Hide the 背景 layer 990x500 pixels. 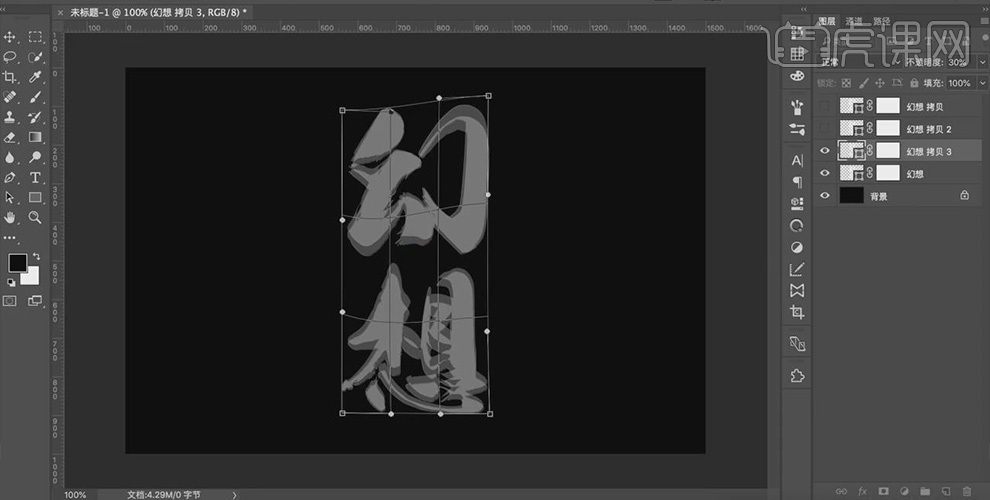coord(825,196)
